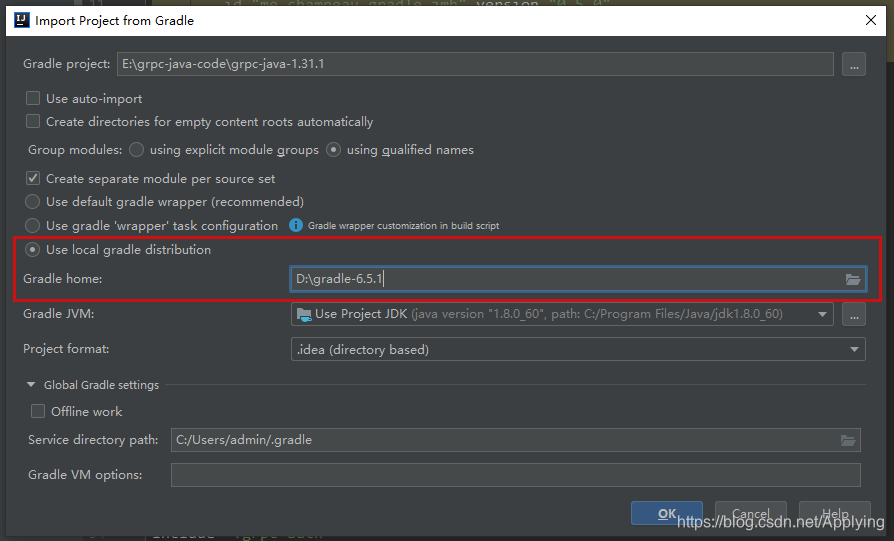The width and height of the screenshot is (894, 541).
Task: Click the 'Gradle JVM:' label
Action: [x=59, y=314]
